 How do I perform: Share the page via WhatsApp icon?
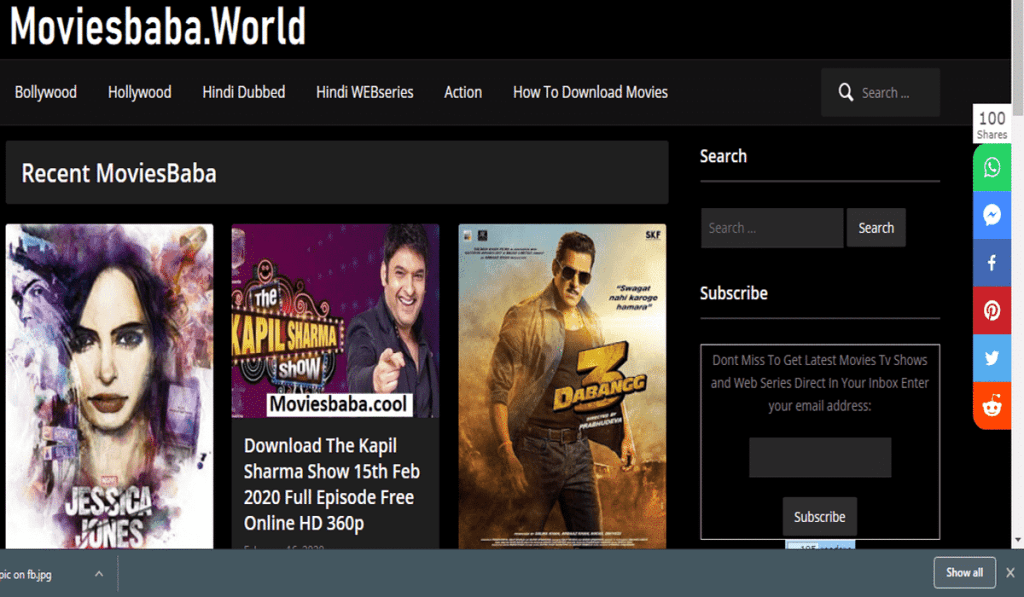991,167
